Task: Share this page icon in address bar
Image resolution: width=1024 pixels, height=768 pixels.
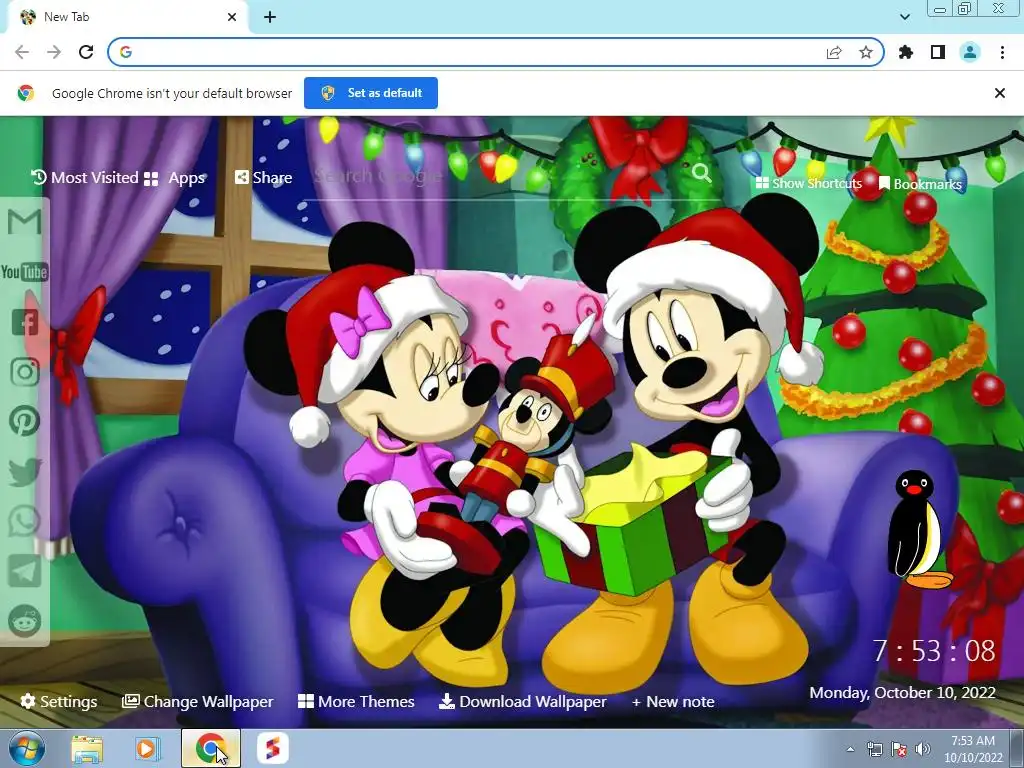Action: (834, 52)
